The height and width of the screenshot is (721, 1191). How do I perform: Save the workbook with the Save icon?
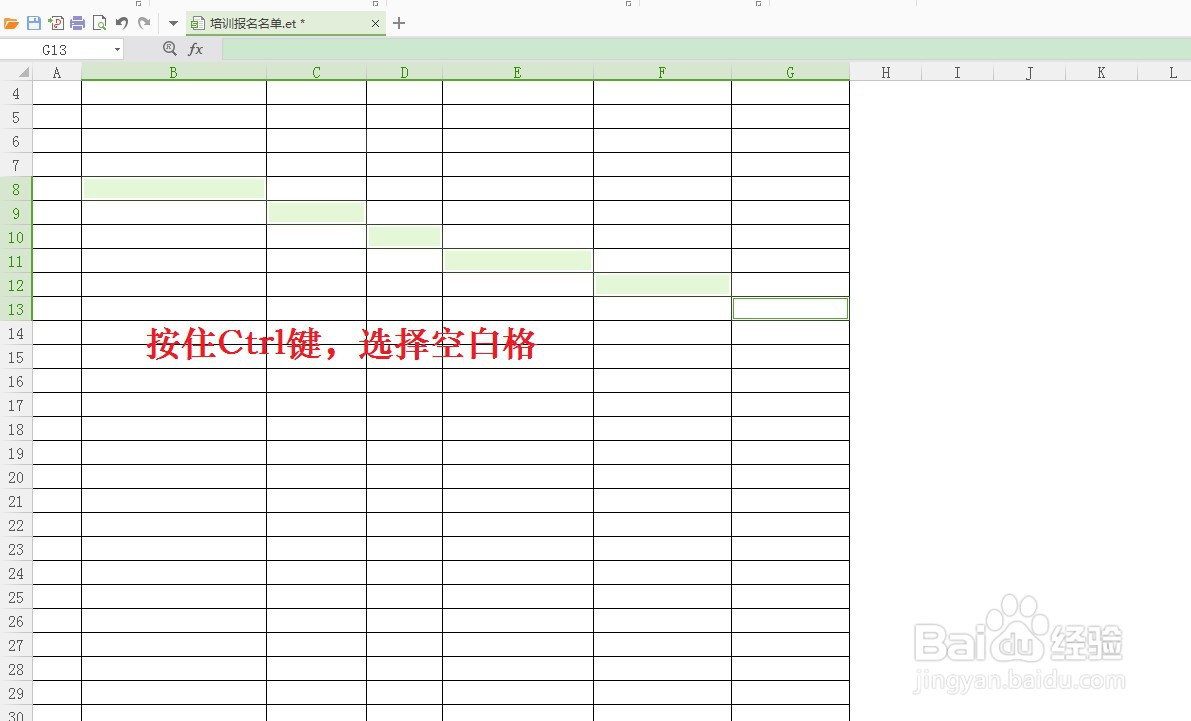[33, 22]
